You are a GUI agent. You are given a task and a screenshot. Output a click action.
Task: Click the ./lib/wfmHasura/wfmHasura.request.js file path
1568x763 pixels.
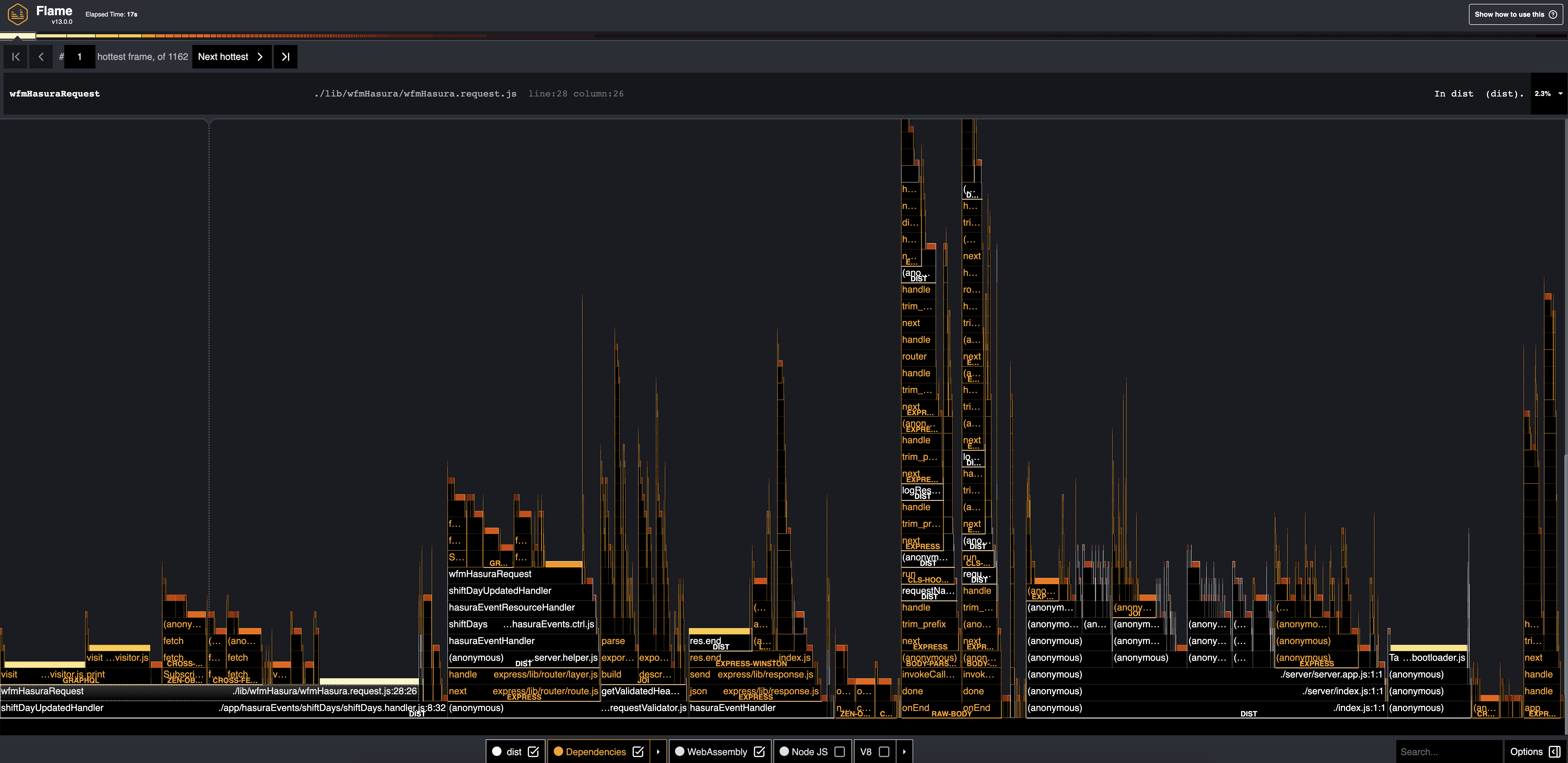point(415,94)
